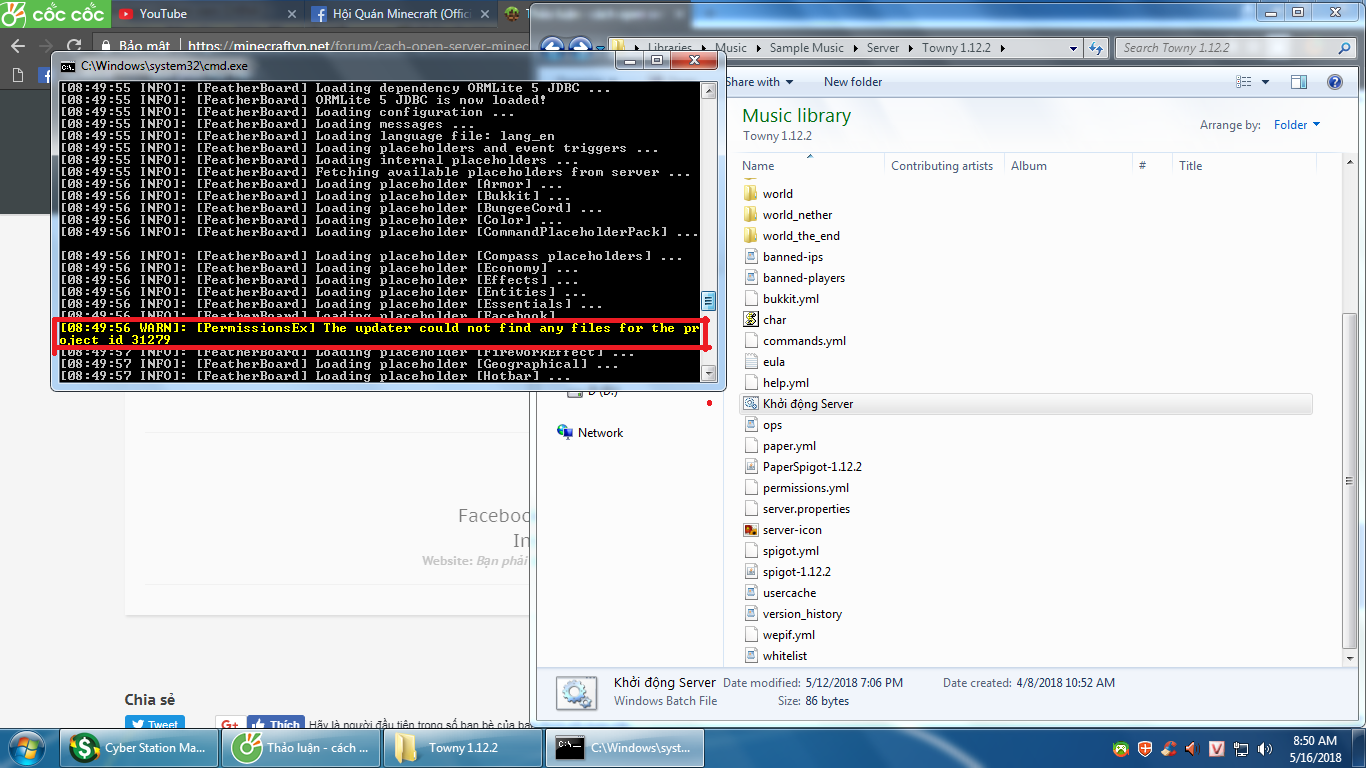Click the Explorer refresh icon beside address bar

pyautogui.click(x=1096, y=48)
